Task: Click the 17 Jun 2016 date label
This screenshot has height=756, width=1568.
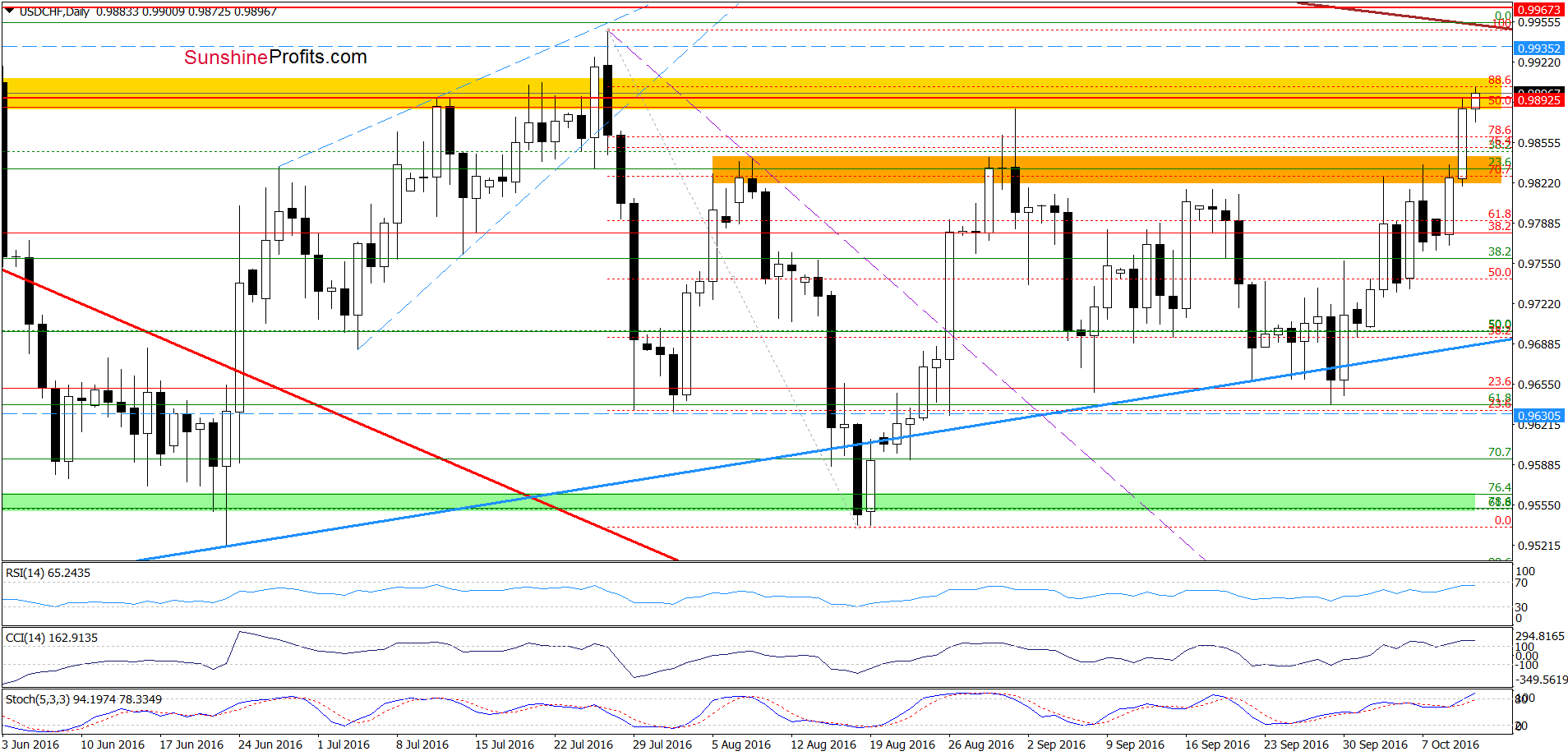Action: (x=191, y=744)
